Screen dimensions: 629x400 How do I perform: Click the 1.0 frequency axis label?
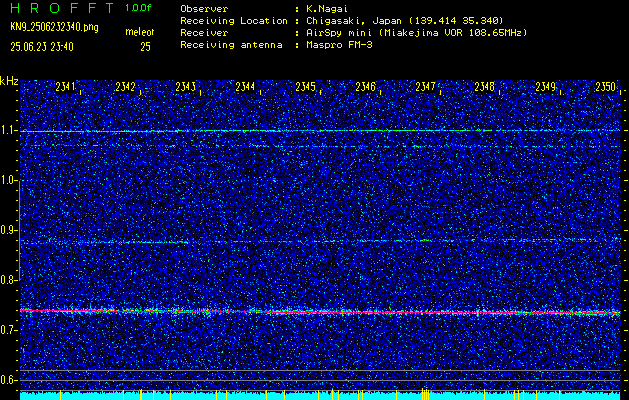pos(8,181)
